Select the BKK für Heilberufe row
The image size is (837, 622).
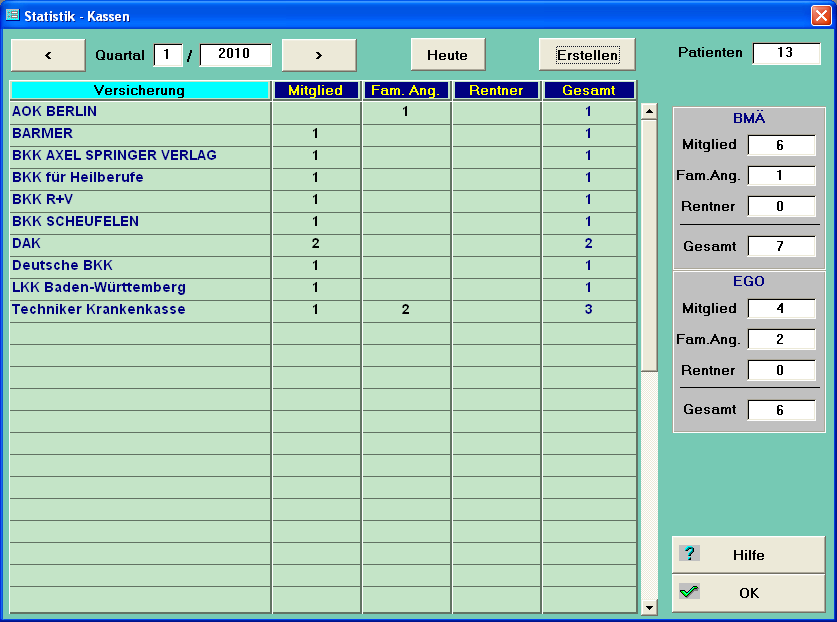tap(323, 177)
